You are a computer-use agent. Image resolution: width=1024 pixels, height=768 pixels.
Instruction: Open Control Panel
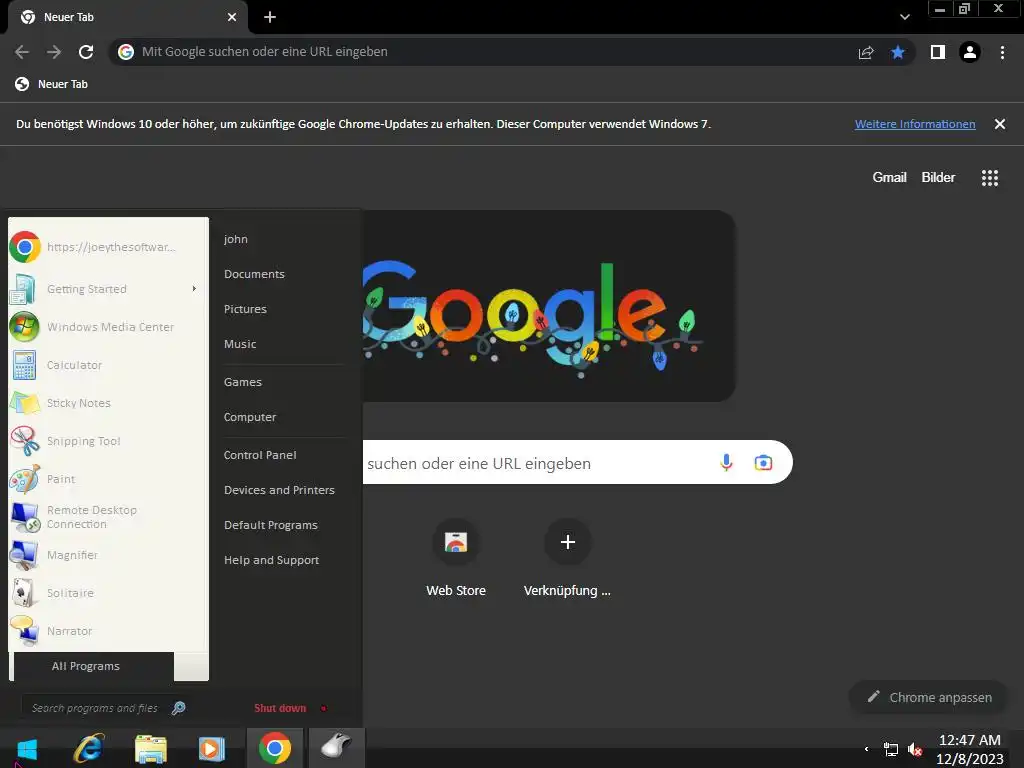[x=260, y=455]
